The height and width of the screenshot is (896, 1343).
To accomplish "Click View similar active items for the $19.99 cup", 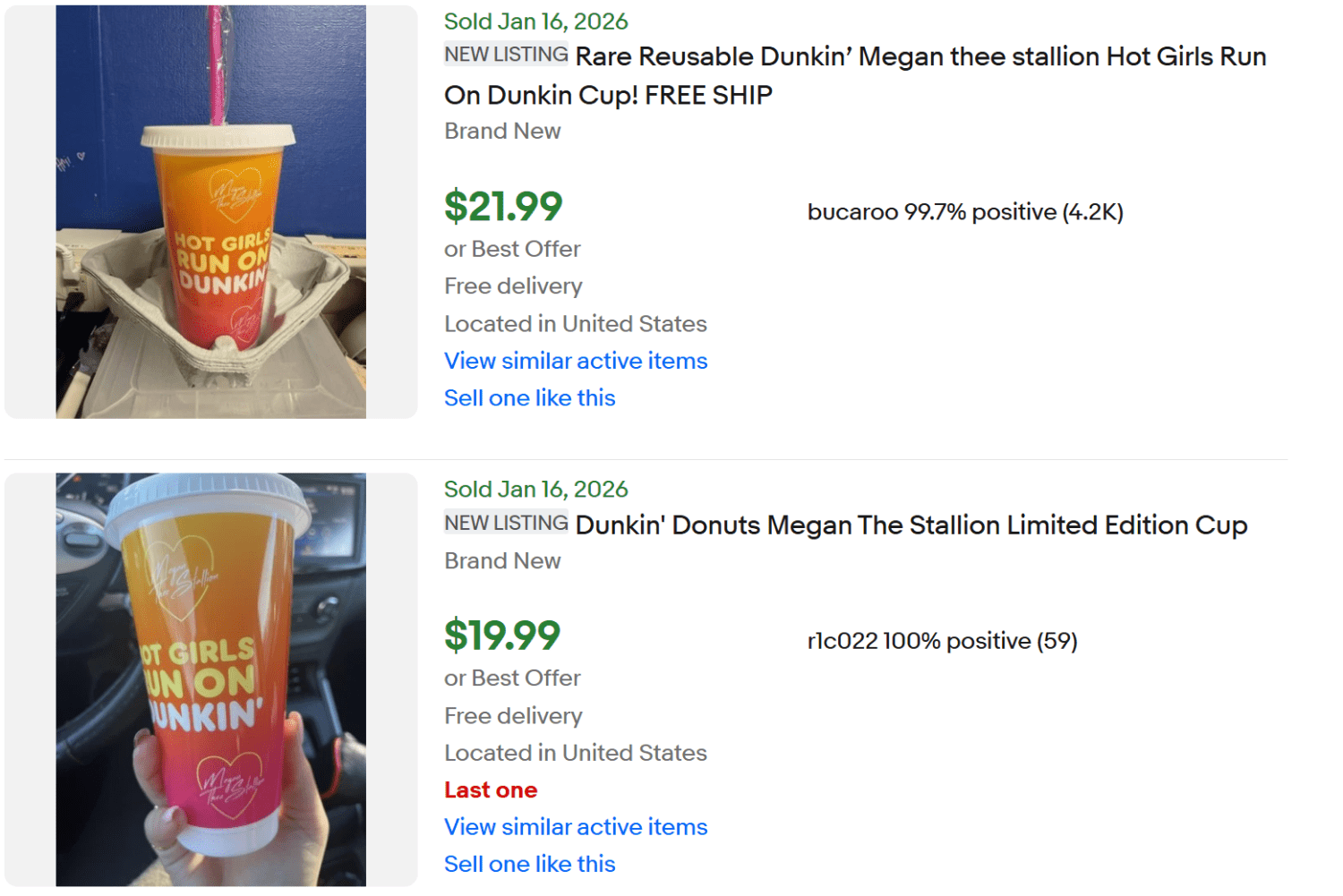I will coord(575,826).
